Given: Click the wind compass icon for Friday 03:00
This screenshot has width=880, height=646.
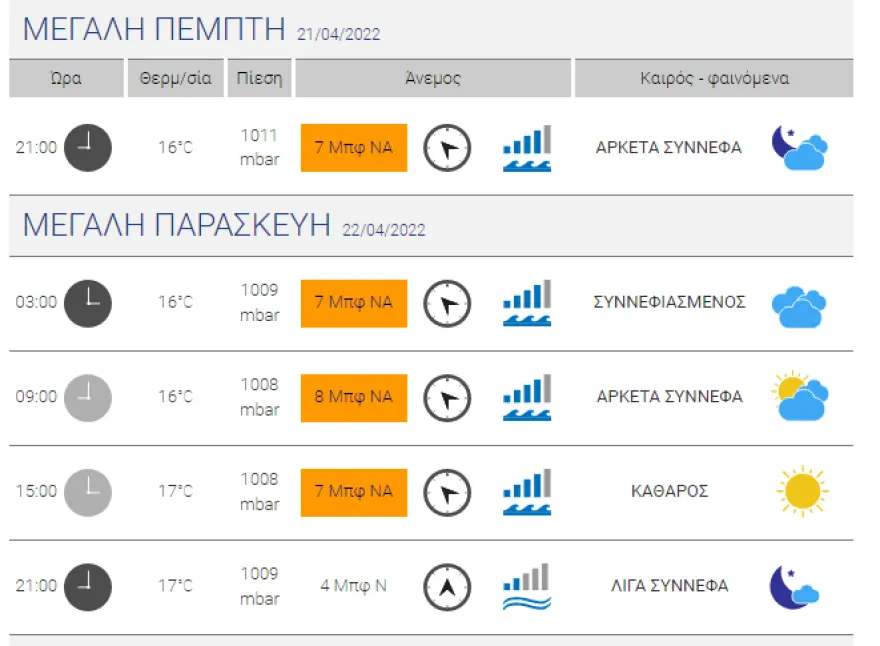Looking at the screenshot, I should (447, 303).
